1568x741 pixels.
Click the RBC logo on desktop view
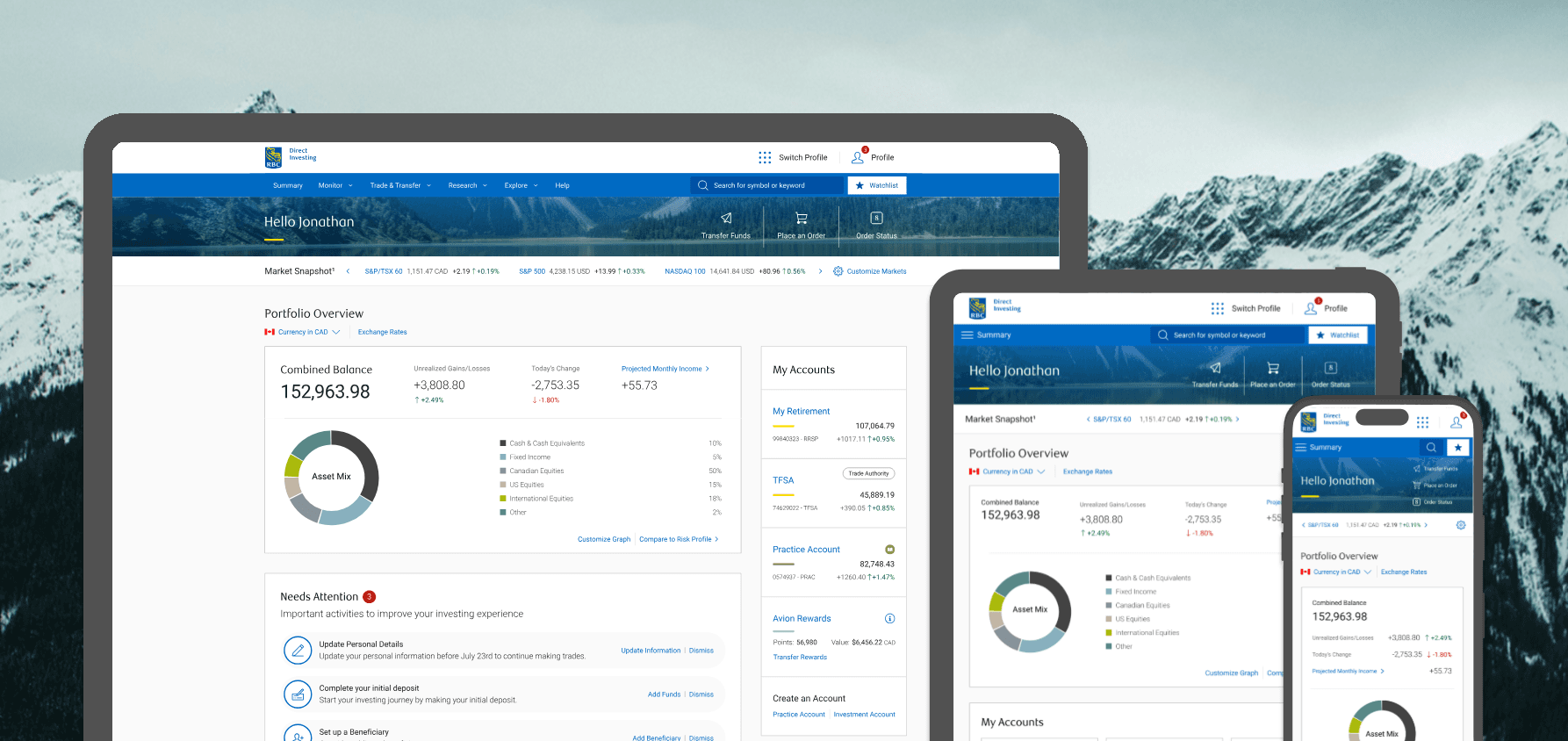273,157
